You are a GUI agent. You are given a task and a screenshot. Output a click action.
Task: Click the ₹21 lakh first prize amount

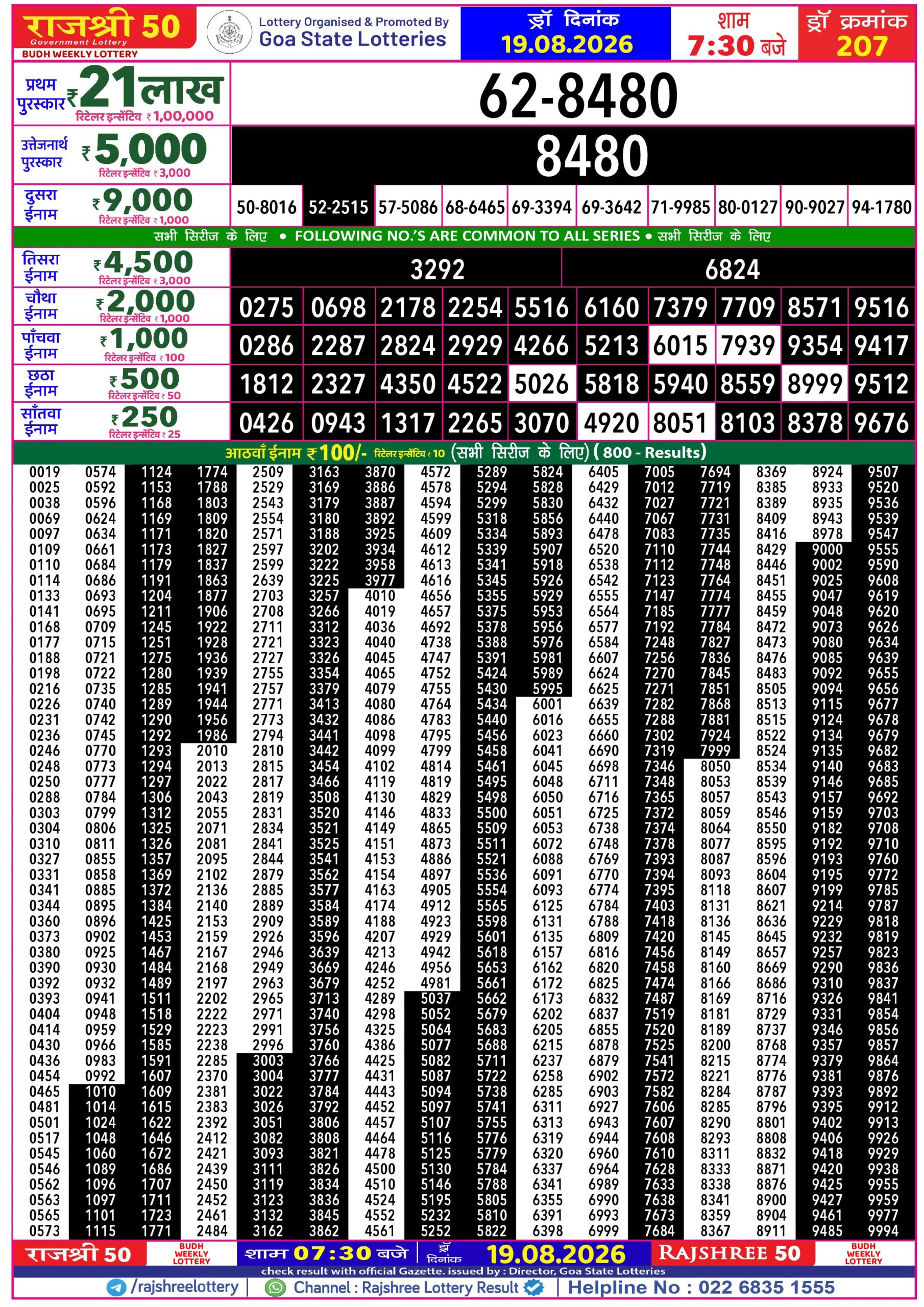(x=144, y=87)
